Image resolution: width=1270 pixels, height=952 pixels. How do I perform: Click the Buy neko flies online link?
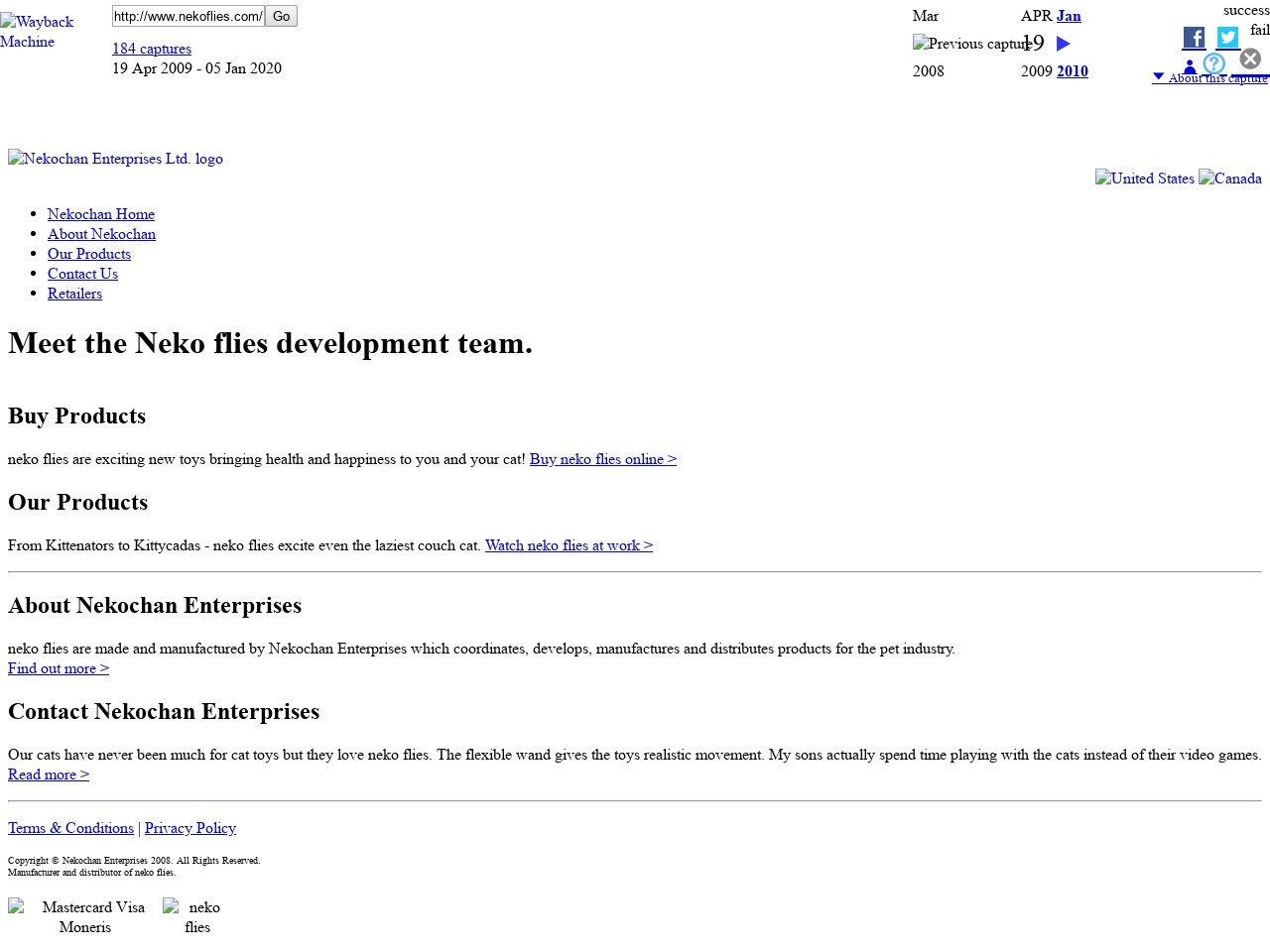point(602,459)
